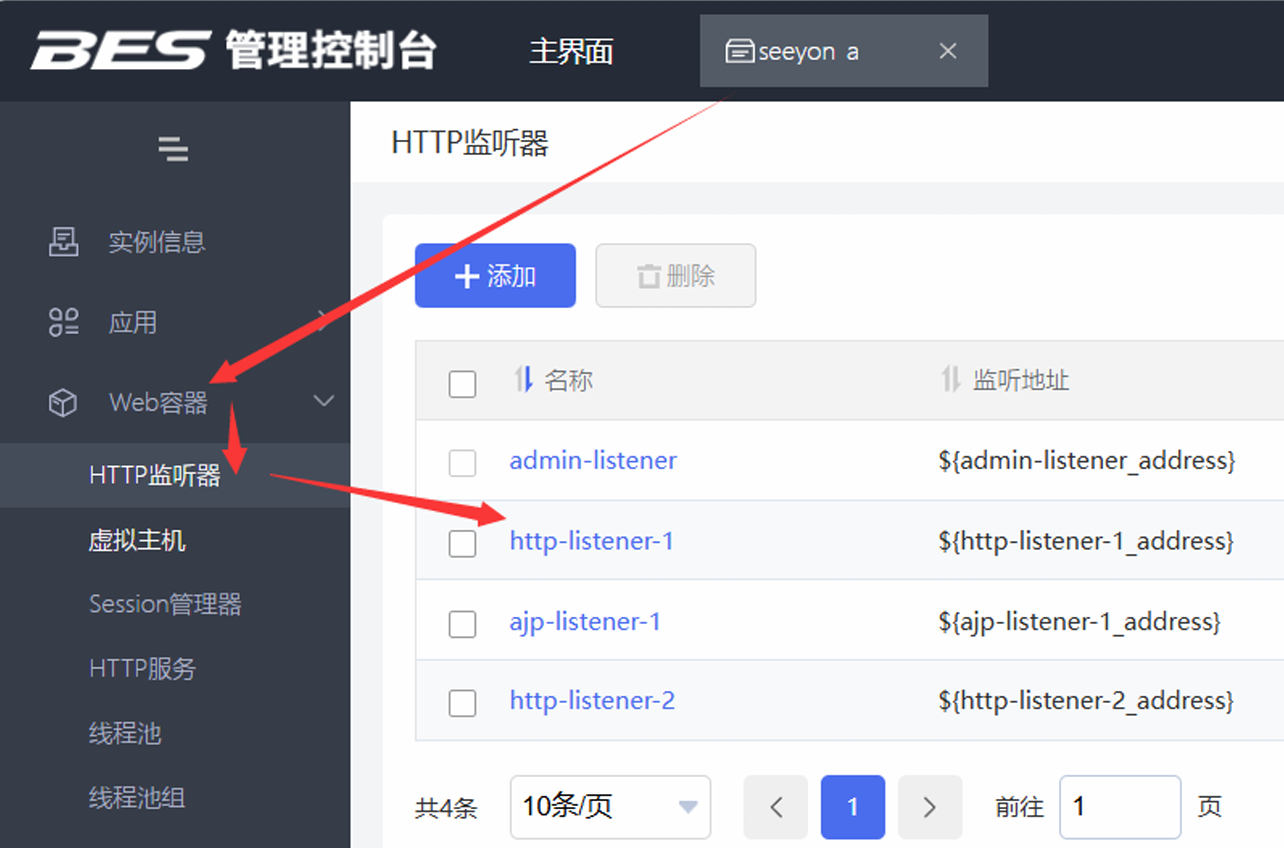
Task: Click the ${http-listener-2_address} cell
Action: (x=1086, y=701)
